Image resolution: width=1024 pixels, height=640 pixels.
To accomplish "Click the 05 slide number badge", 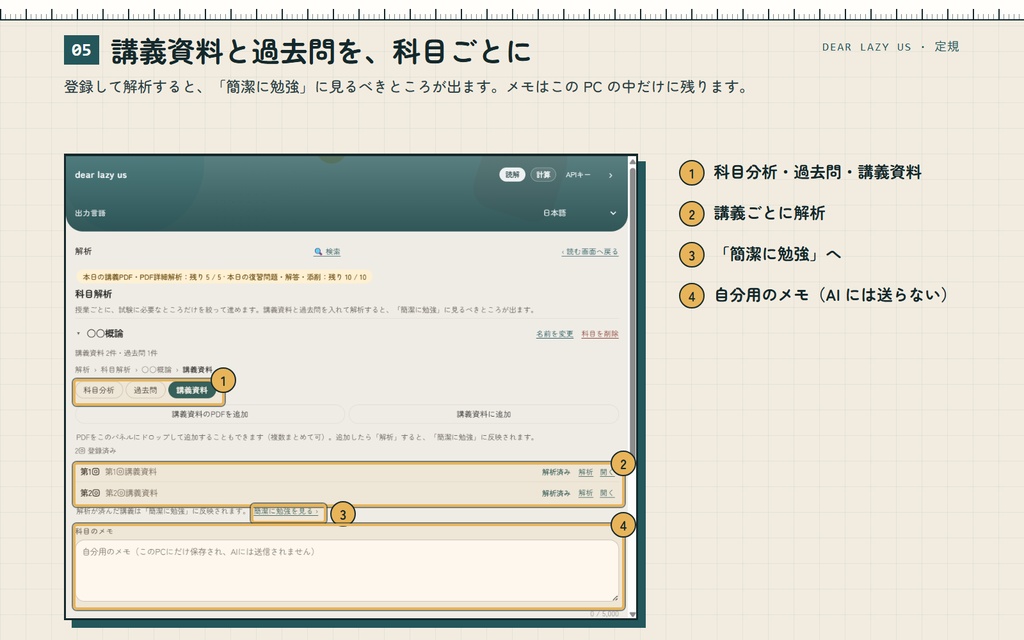I will (82, 50).
